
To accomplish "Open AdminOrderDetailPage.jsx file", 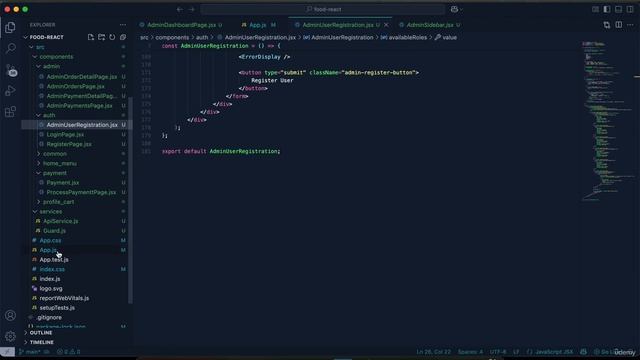I will [82, 77].
